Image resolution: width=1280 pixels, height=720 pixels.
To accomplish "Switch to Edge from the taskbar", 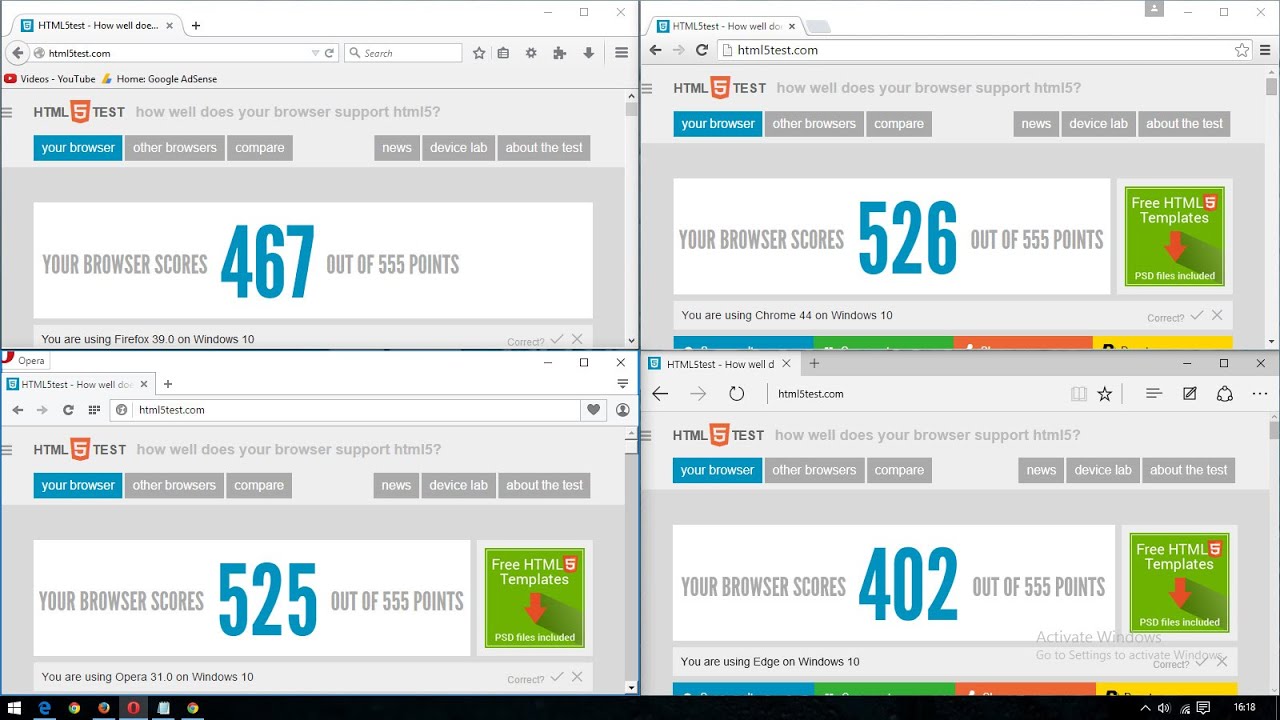I will 45,708.
